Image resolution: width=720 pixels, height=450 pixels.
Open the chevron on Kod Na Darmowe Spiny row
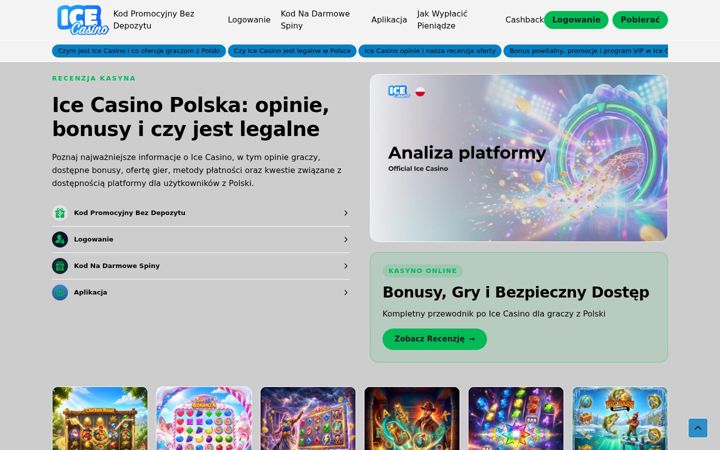[x=346, y=266]
